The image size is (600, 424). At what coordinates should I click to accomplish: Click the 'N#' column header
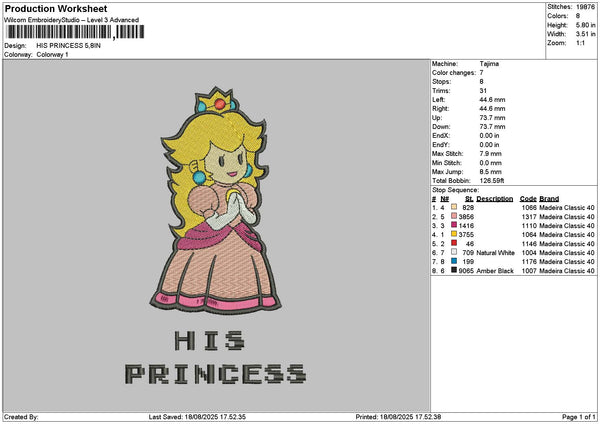point(444,199)
